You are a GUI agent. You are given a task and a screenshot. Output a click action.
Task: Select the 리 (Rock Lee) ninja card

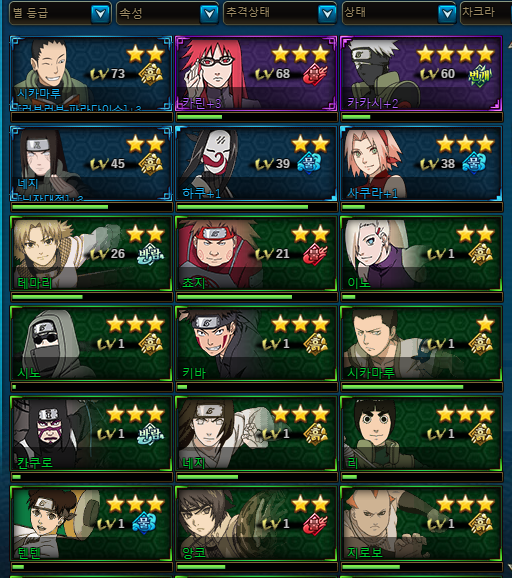click(421, 434)
